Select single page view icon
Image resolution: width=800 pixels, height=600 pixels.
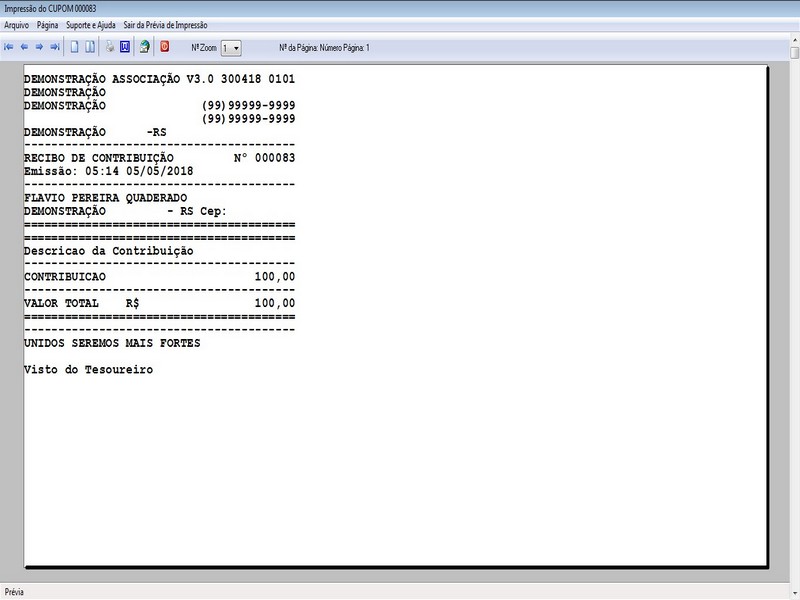[x=74, y=47]
